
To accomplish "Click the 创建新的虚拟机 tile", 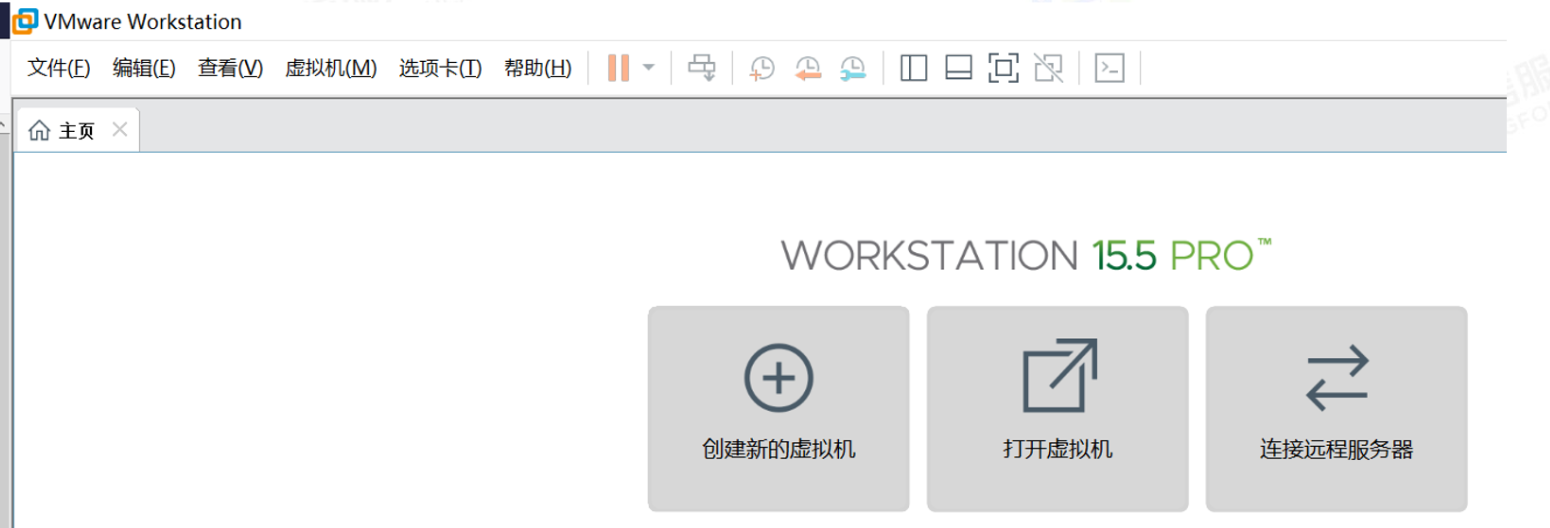I will [779, 408].
